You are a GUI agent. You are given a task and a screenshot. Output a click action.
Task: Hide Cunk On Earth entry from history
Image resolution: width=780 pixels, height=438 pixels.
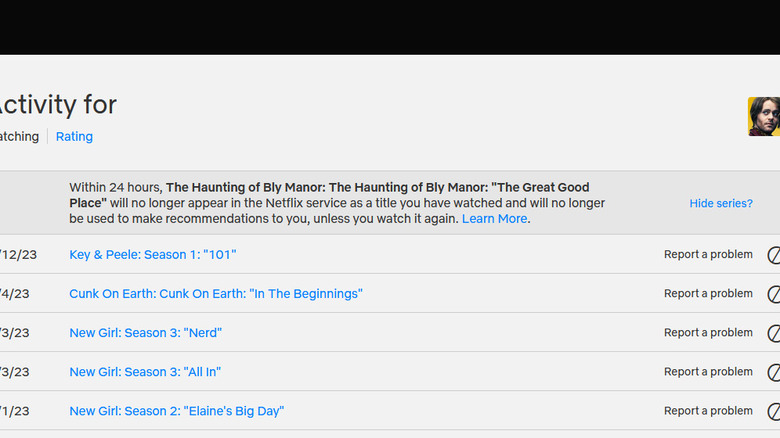coord(774,294)
